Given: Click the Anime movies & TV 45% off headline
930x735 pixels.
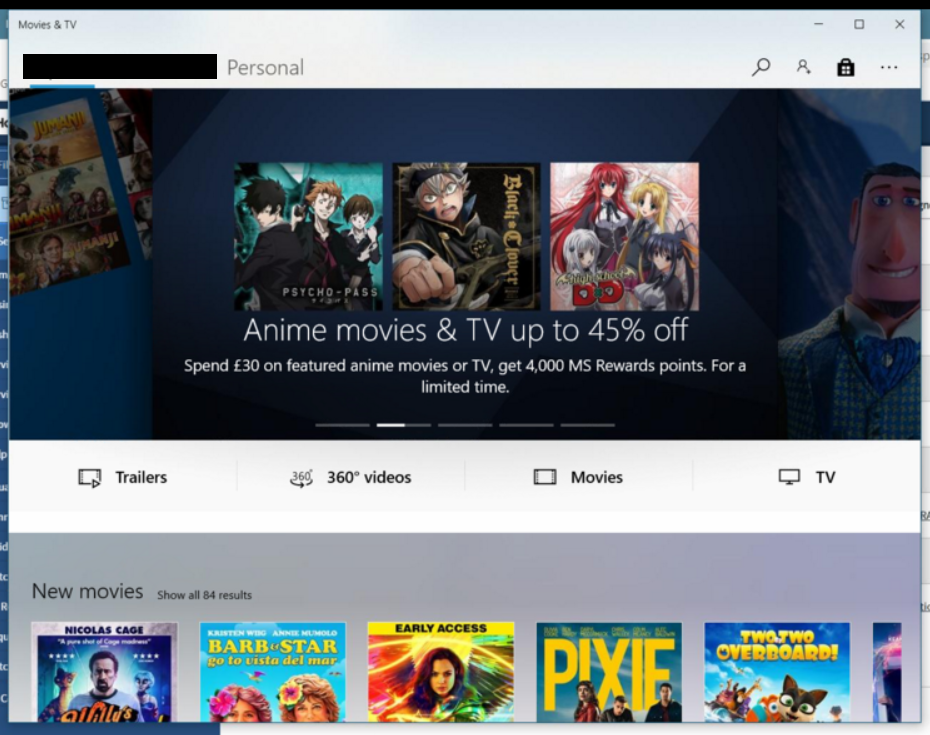Looking at the screenshot, I should [466, 330].
